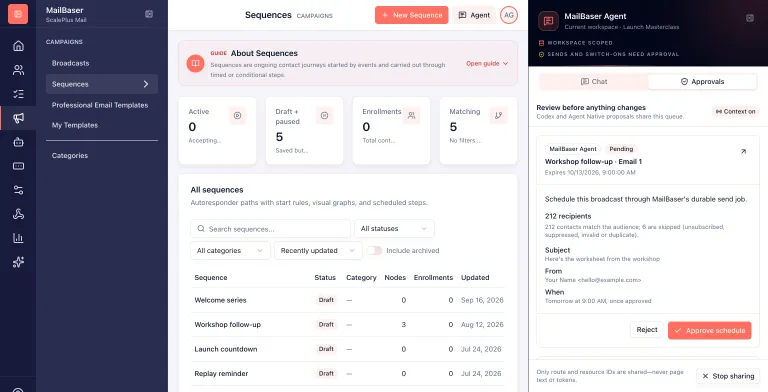Open My Templates in the sidebar

point(75,125)
